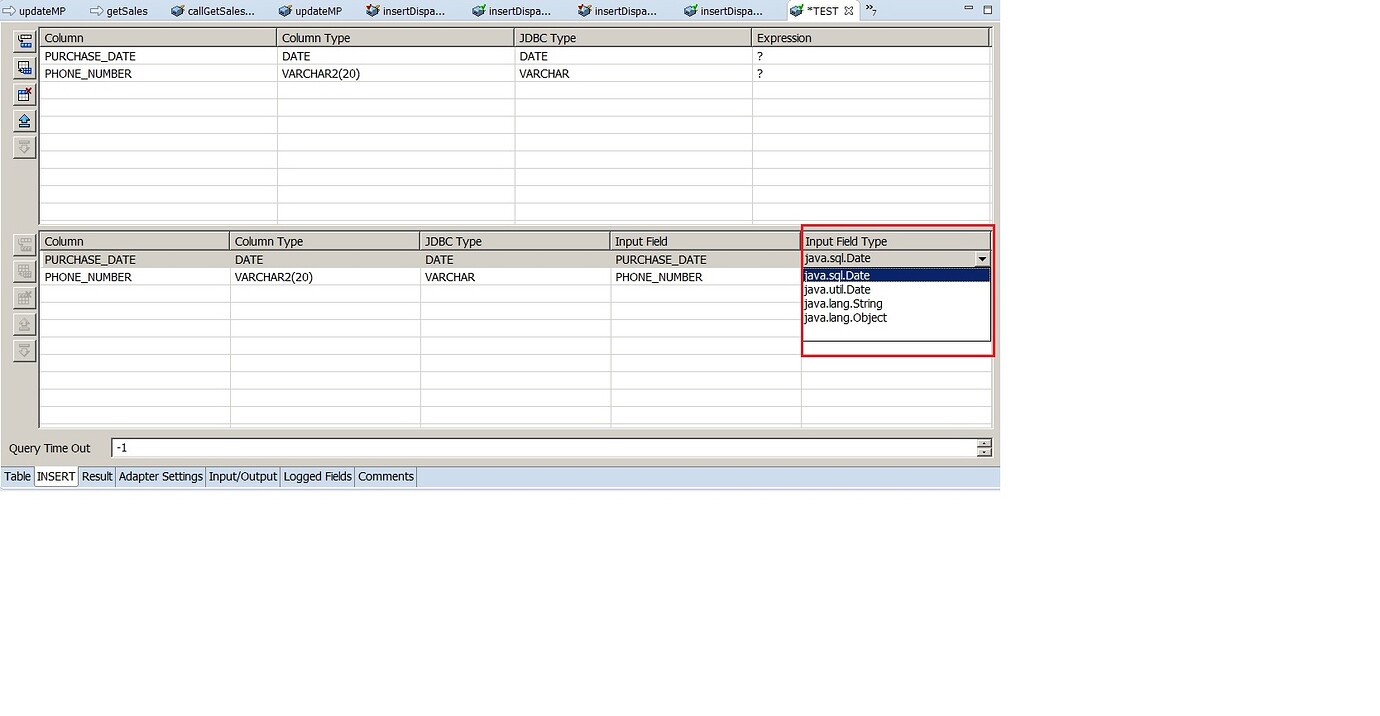Close the *TEST editor tab
This screenshot has width=1380, height=716.
point(849,10)
